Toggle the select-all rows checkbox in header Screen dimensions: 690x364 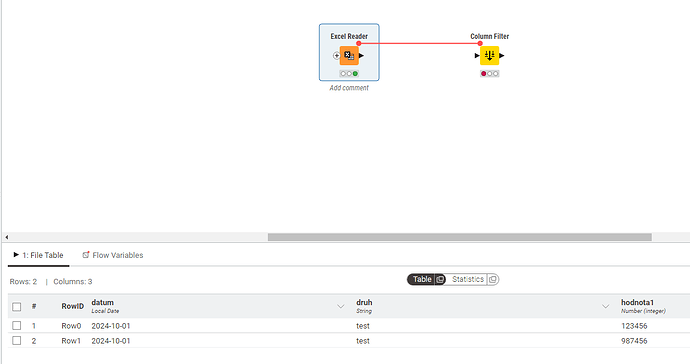click(x=17, y=306)
